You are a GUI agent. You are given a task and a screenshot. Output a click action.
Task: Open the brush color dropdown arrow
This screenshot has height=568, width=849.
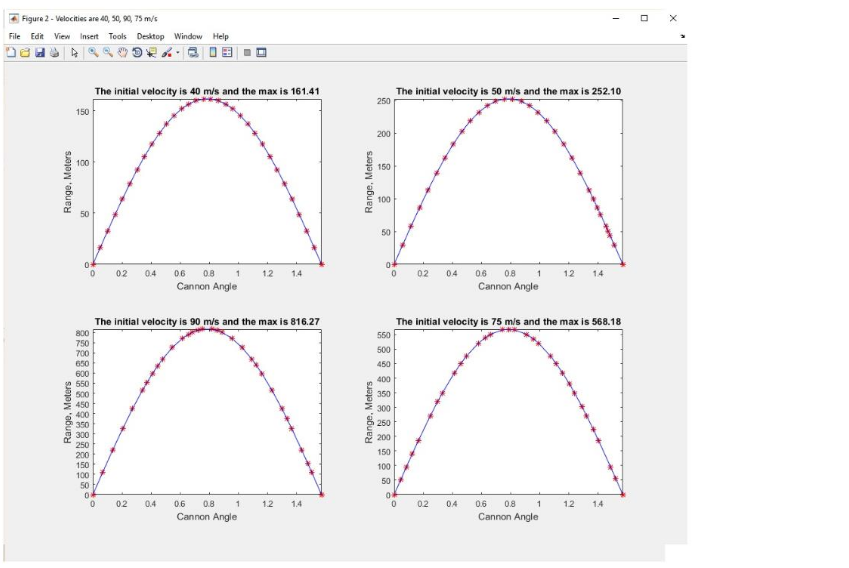click(x=178, y=53)
